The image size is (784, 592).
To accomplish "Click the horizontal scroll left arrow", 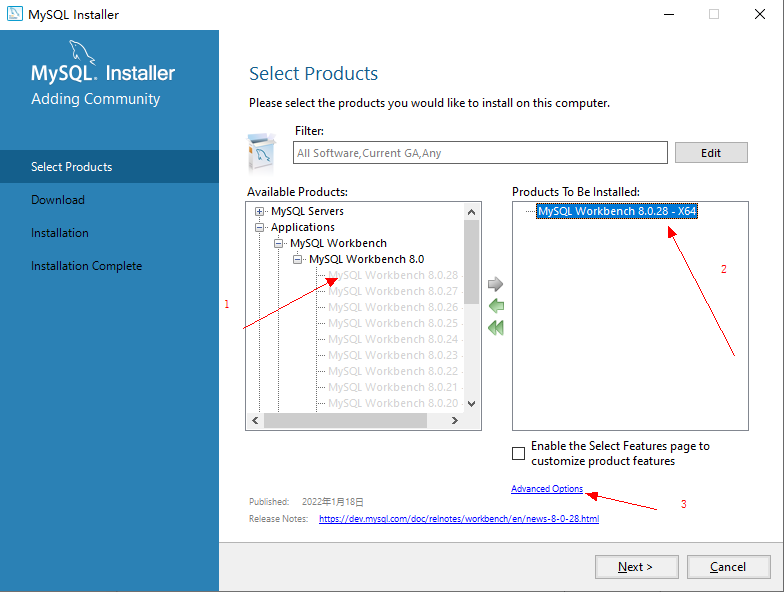I will [256, 420].
